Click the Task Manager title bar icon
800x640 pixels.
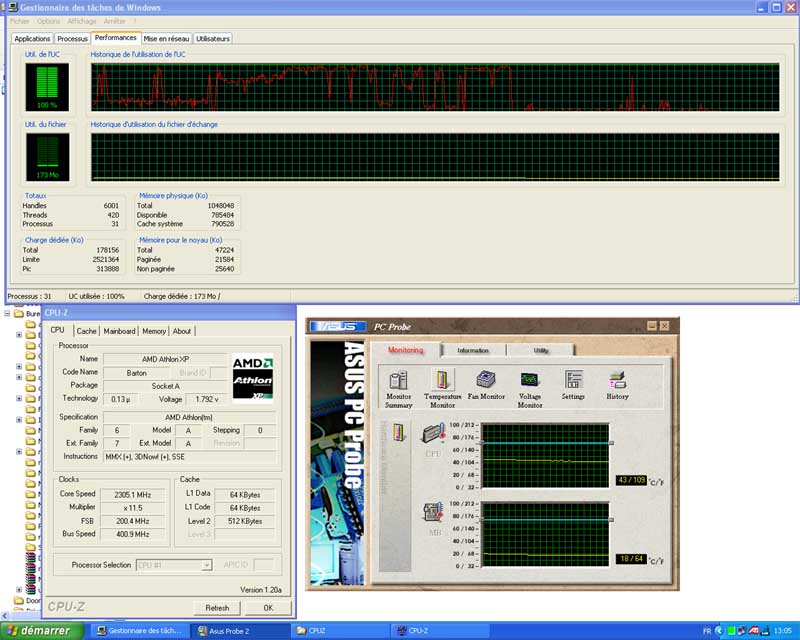(13, 7)
